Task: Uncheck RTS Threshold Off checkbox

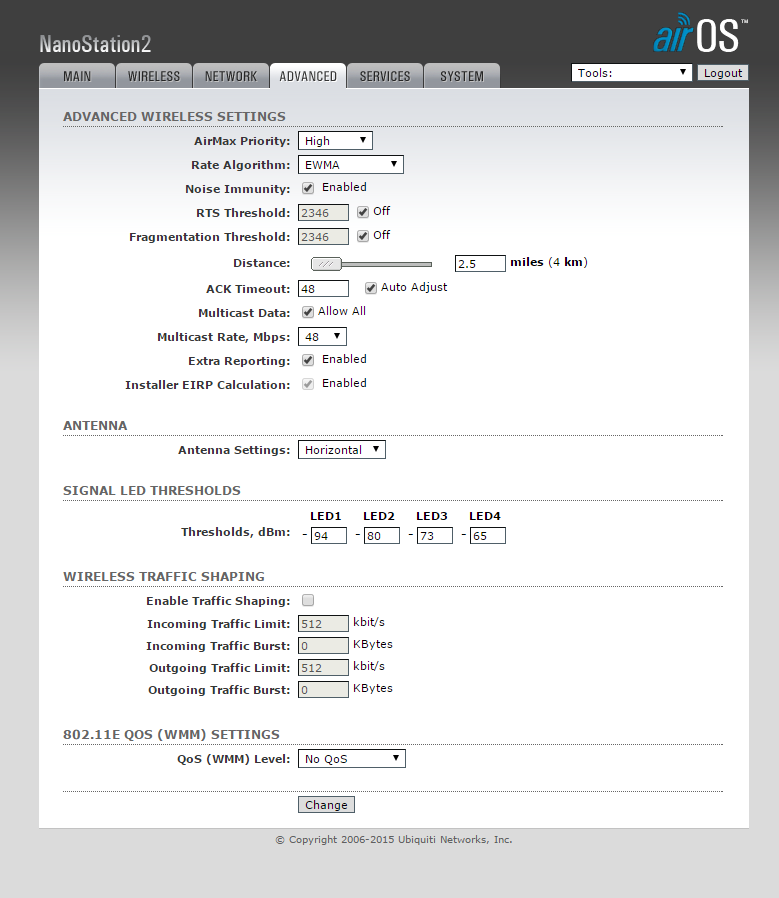Action: point(363,212)
